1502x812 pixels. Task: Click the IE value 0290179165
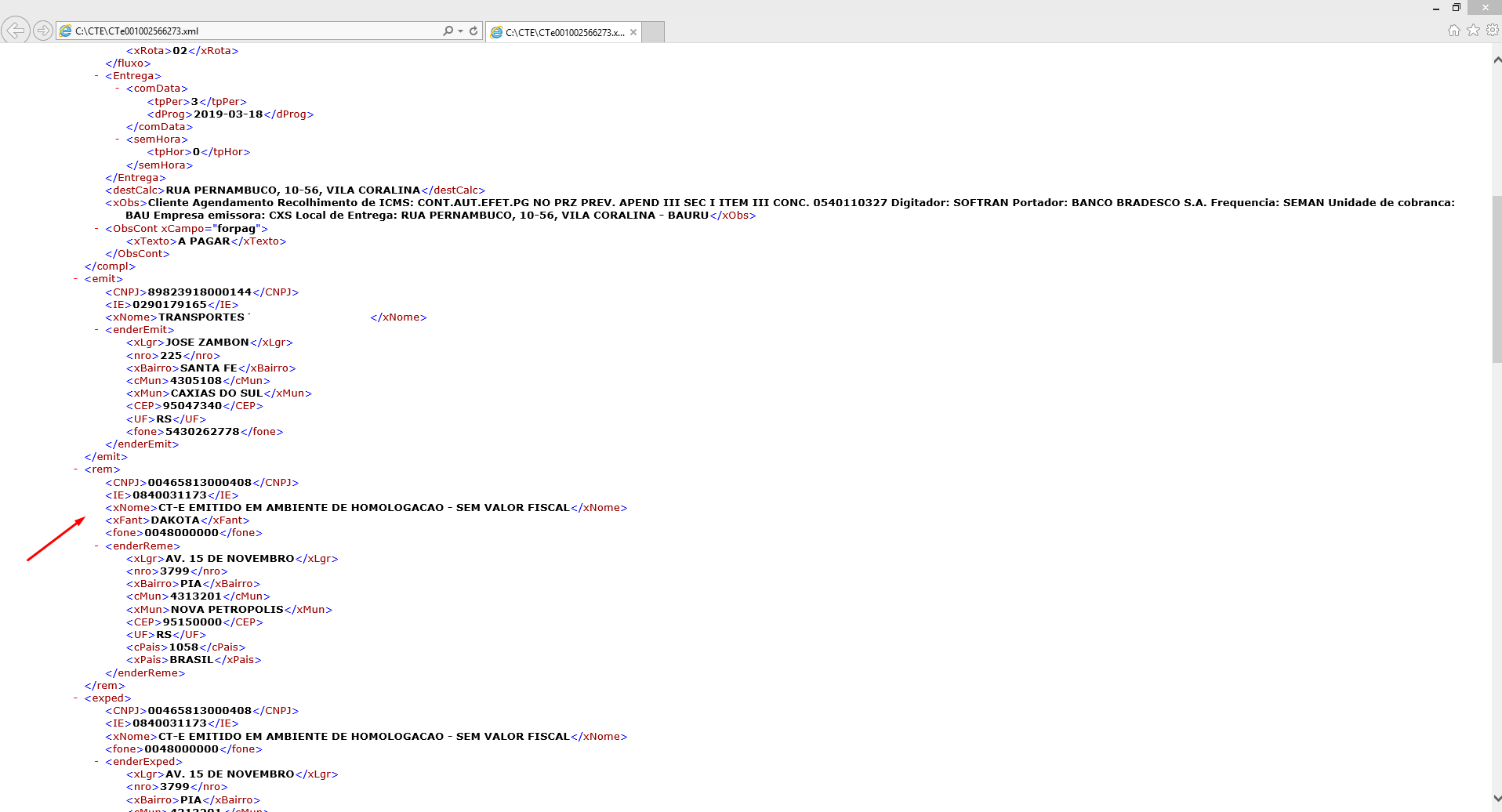169,305
